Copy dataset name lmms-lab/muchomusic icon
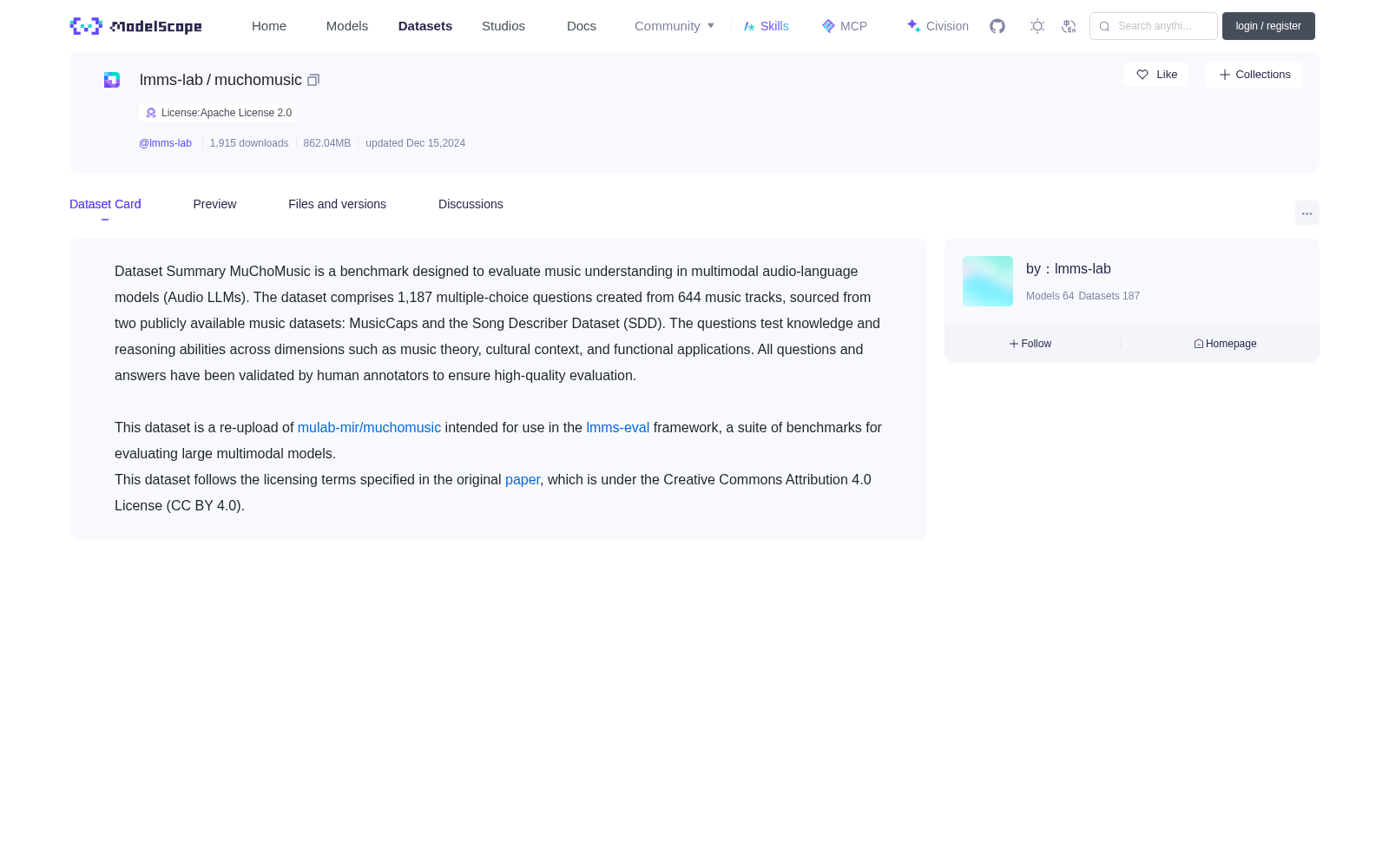Screen dimensions: 1389x868 tap(313, 80)
